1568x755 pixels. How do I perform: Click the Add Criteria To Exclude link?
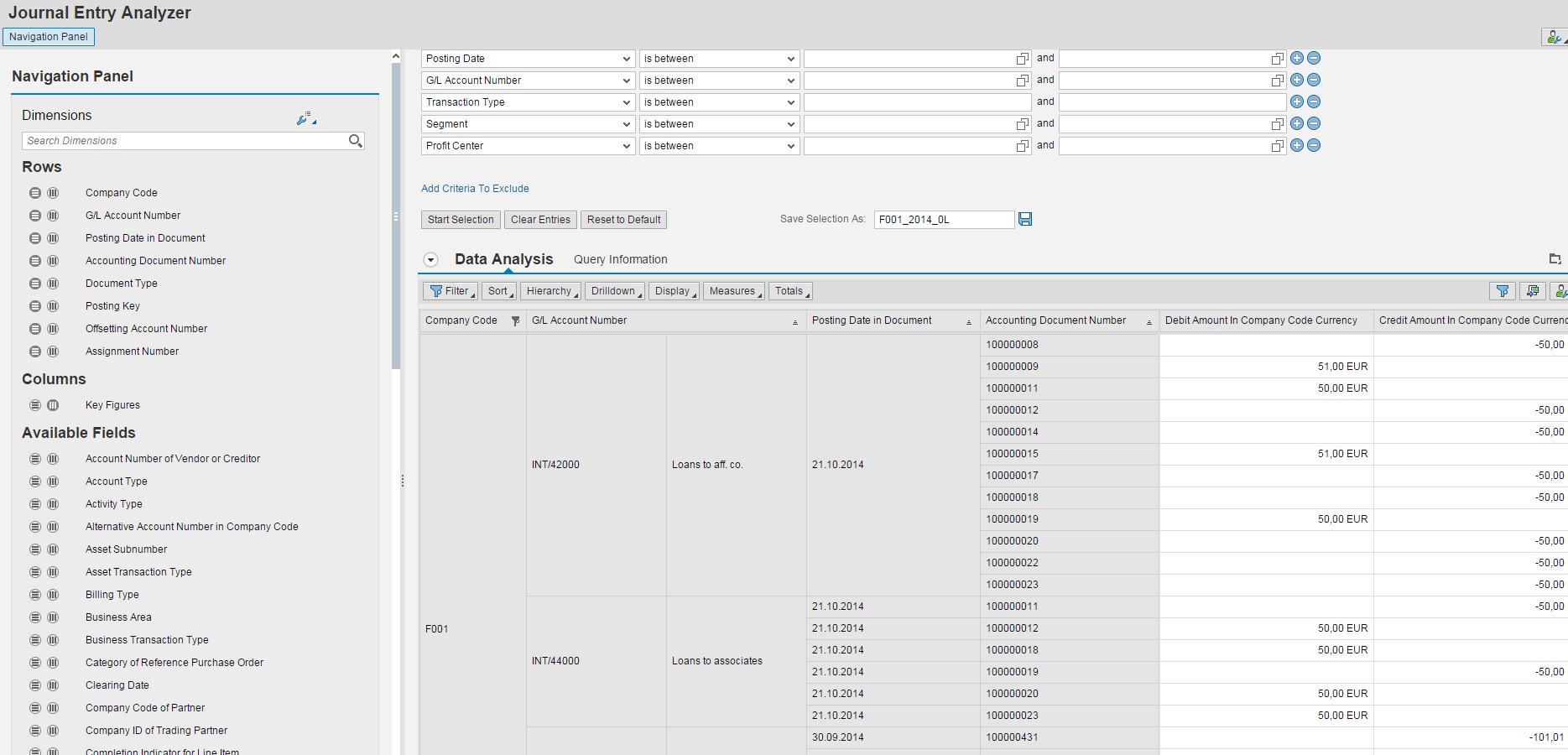click(475, 189)
